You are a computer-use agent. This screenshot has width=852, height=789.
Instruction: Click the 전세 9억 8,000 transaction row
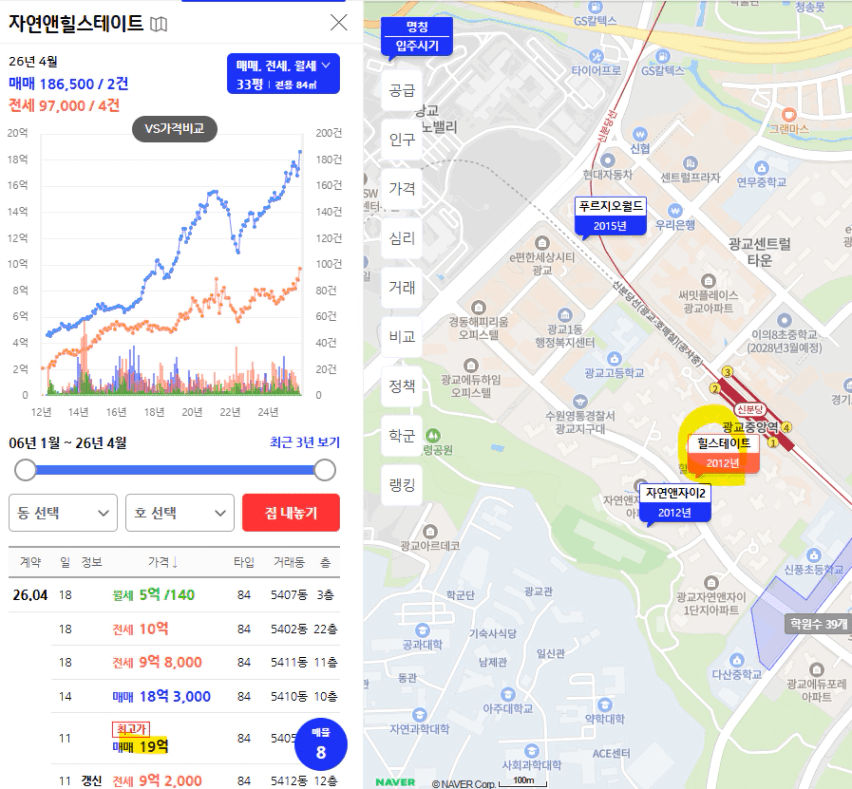tap(196, 662)
